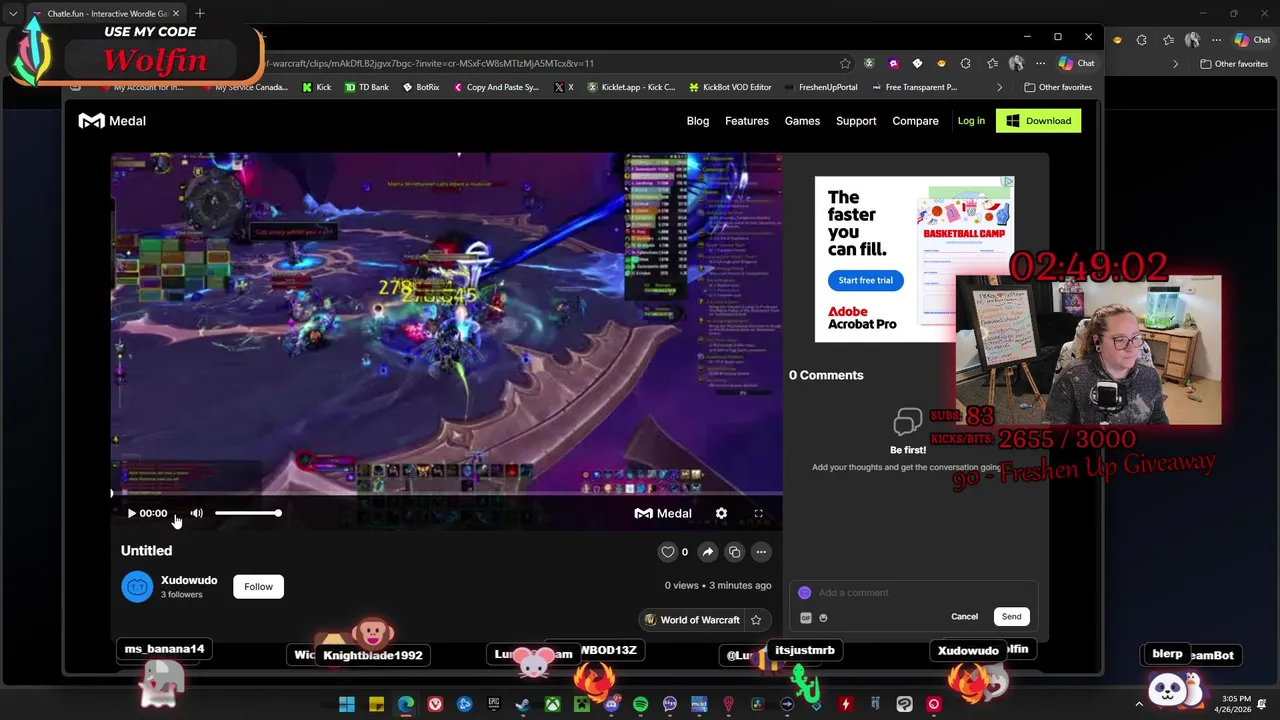Copy the clip link icon
Screen dimensions: 1280x720
(734, 552)
